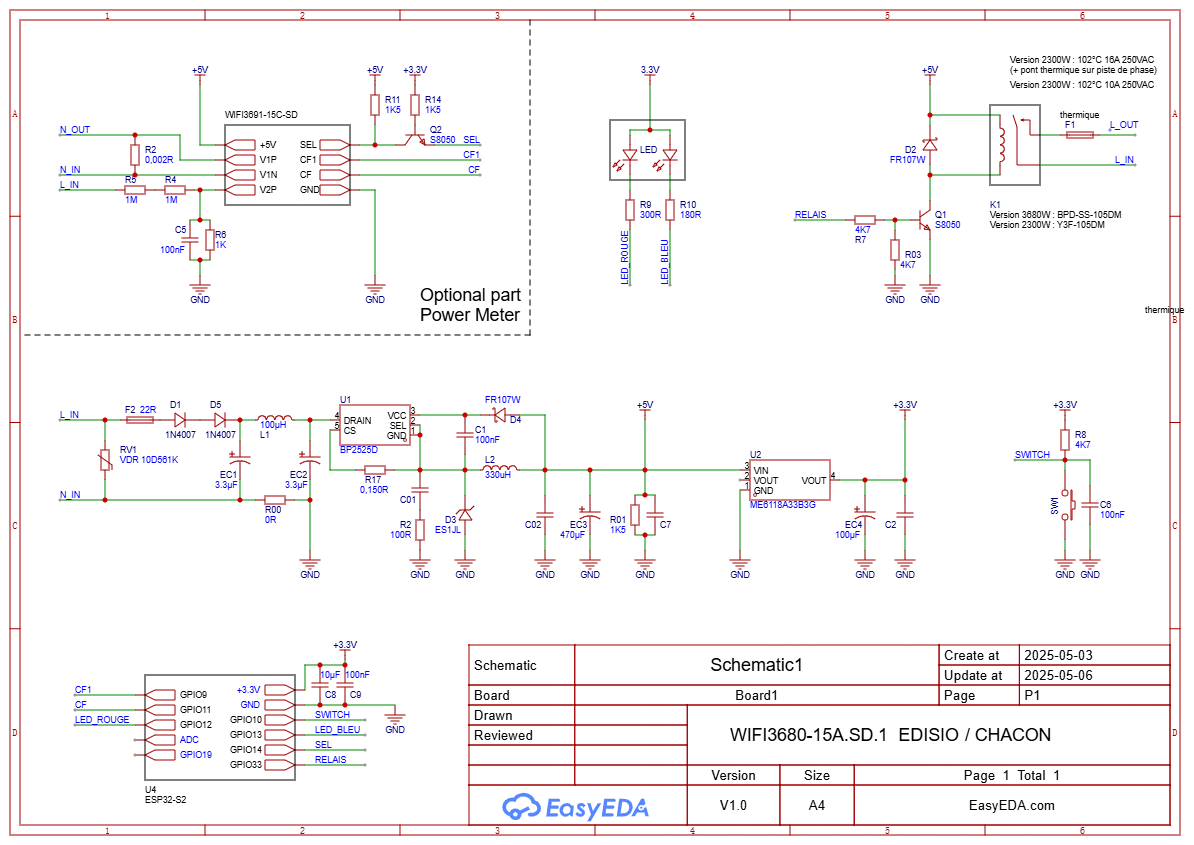Select the R2 0,002R shunt resistor
The height and width of the screenshot is (845, 1194).
pos(135,155)
